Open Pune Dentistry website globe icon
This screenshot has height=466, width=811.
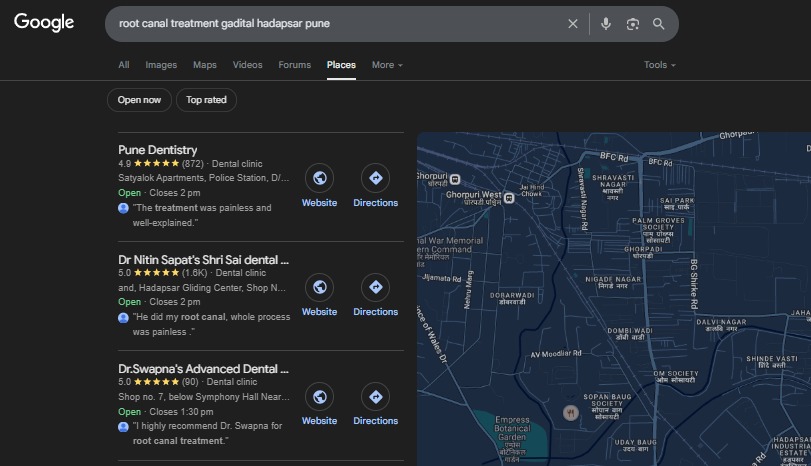320,178
